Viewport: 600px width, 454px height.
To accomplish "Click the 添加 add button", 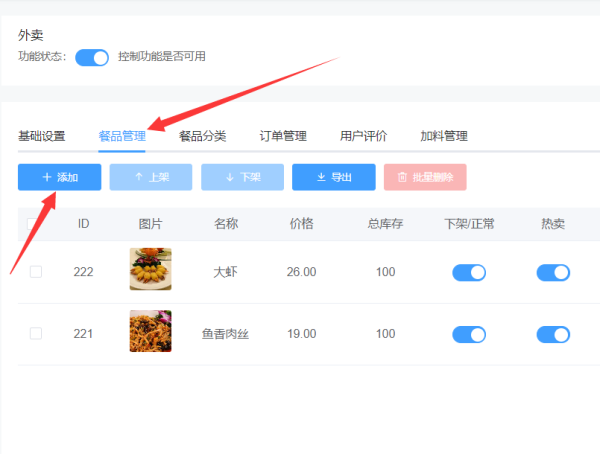I will point(59,177).
